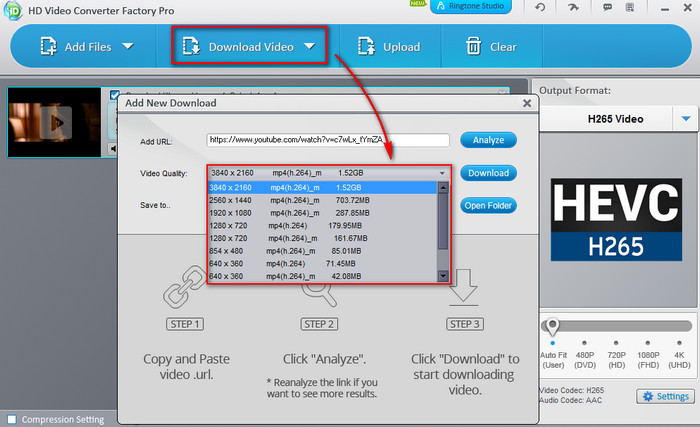Click the HD Video Converter Factory logo
700x427 pixels.
coord(12,10)
